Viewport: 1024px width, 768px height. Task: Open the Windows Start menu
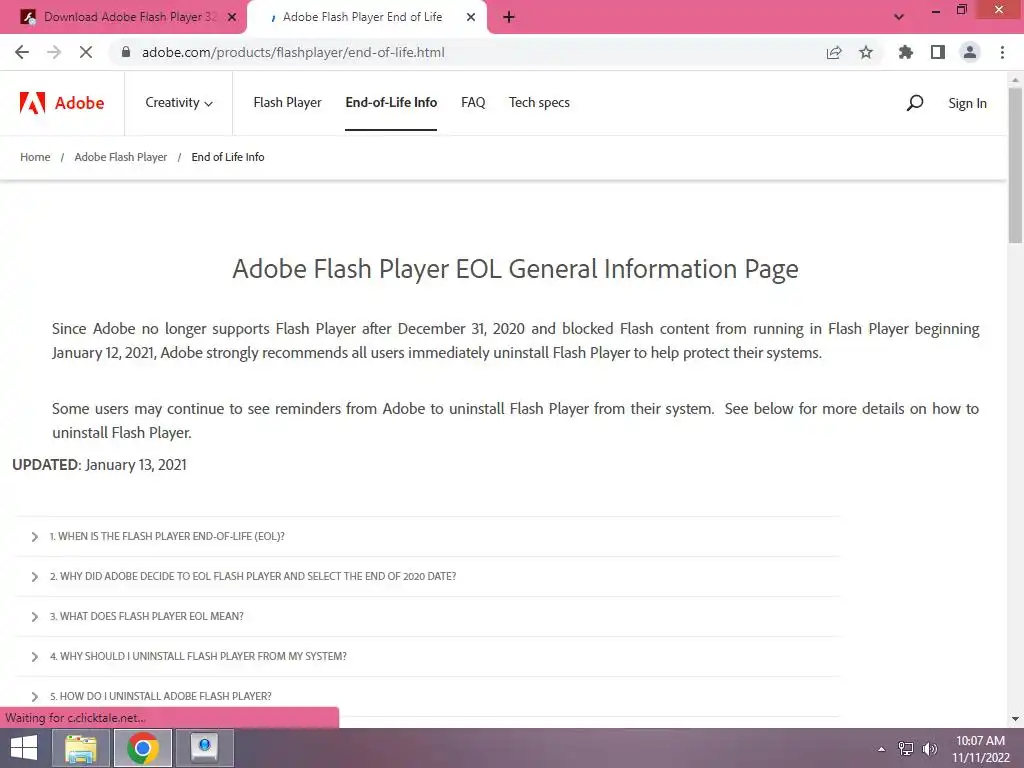click(23, 748)
